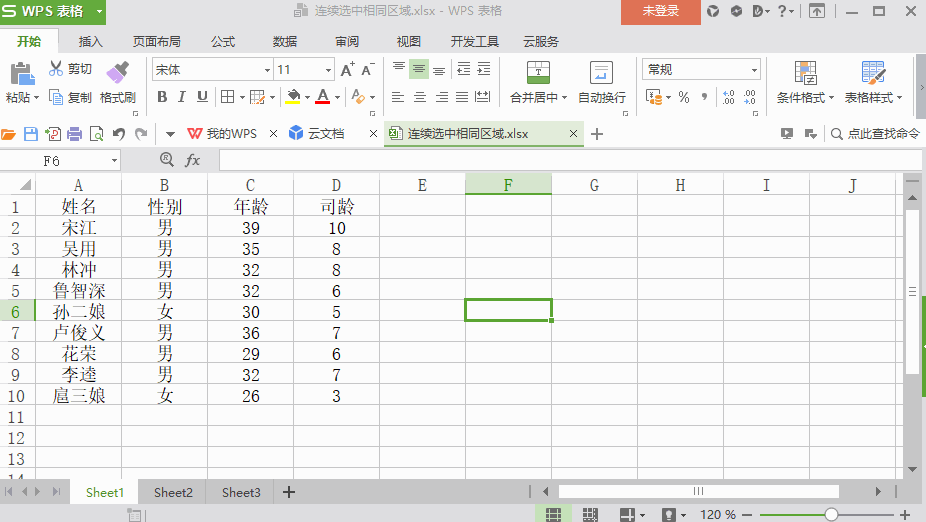Switch to the 插入 ribbon tab

tap(90, 41)
